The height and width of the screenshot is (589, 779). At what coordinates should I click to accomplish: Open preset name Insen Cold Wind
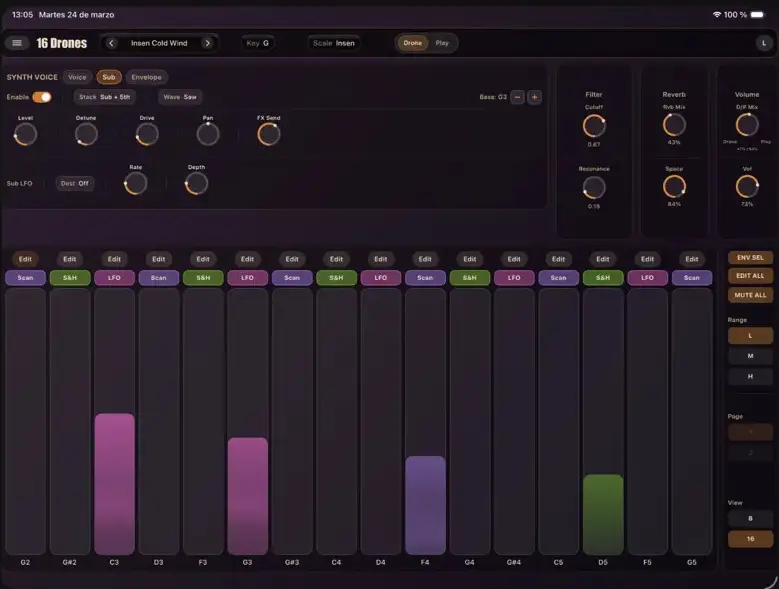(159, 43)
